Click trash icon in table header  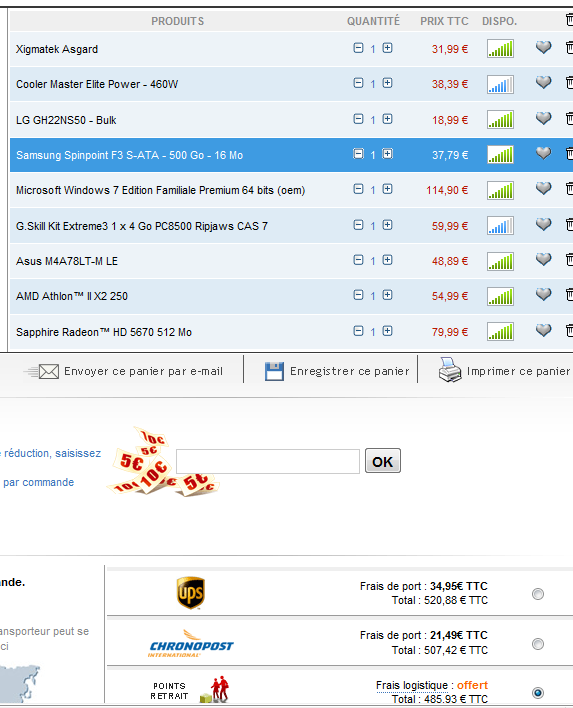[x=569, y=20]
